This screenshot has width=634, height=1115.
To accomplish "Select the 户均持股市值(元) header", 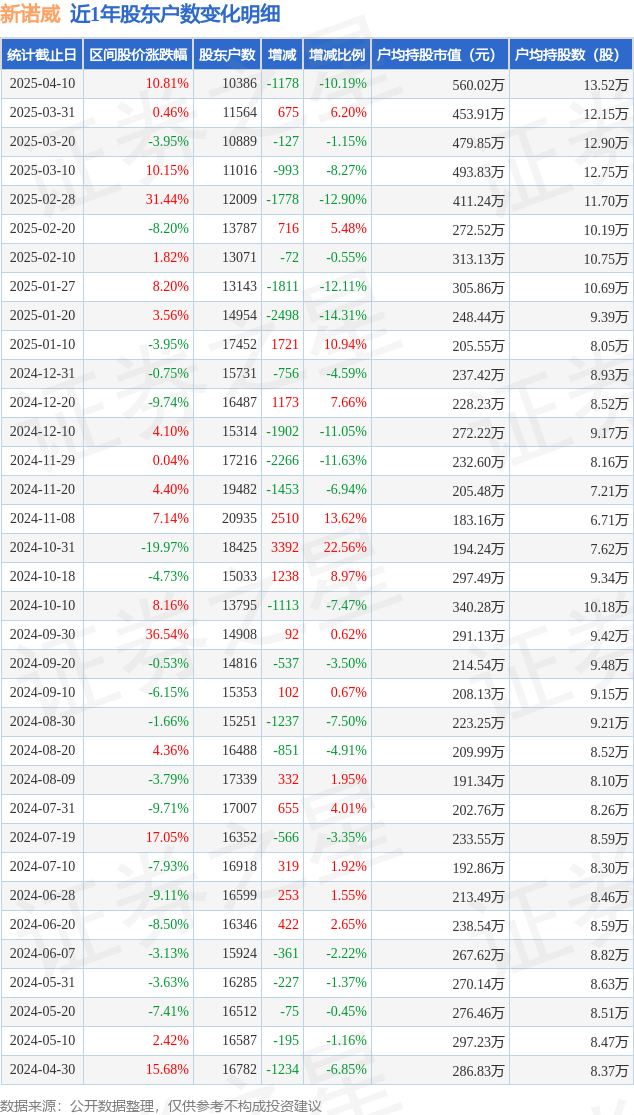I will point(441,55).
